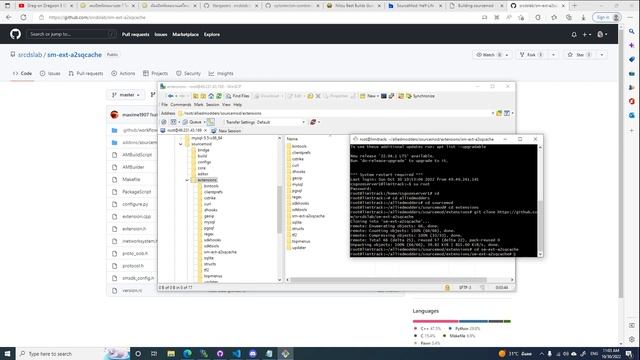Click the languages color bar
The height and width of the screenshot is (360, 640).
tap(462, 321)
